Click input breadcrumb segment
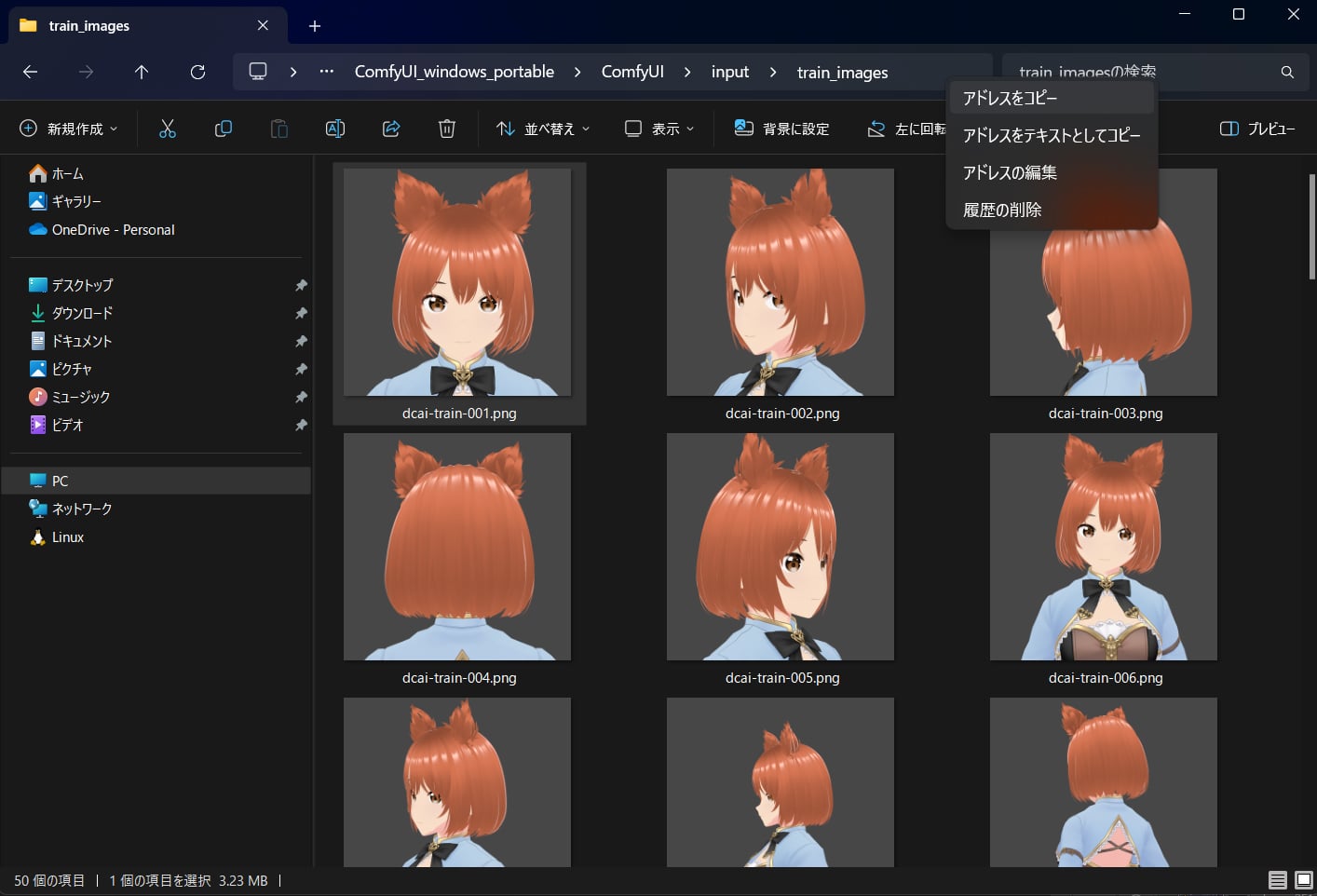Viewport: 1317px width, 896px height. 730,72
